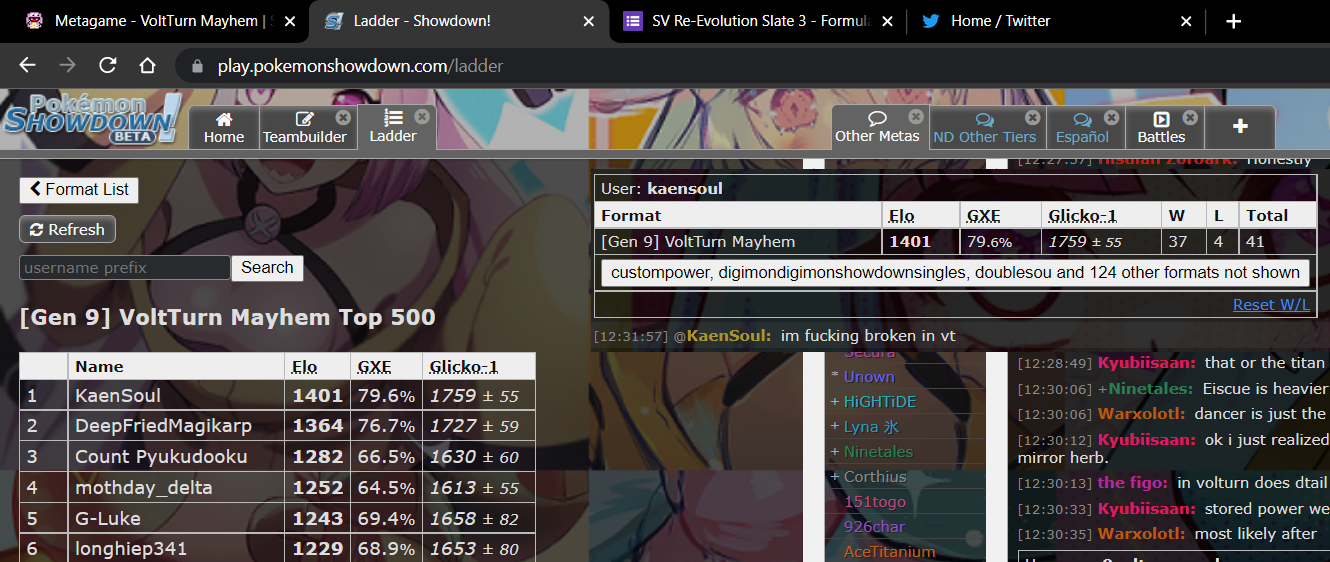Viewport: 1330px width, 562px height.
Task: Close the Teambuilder tab
Action: [343, 117]
